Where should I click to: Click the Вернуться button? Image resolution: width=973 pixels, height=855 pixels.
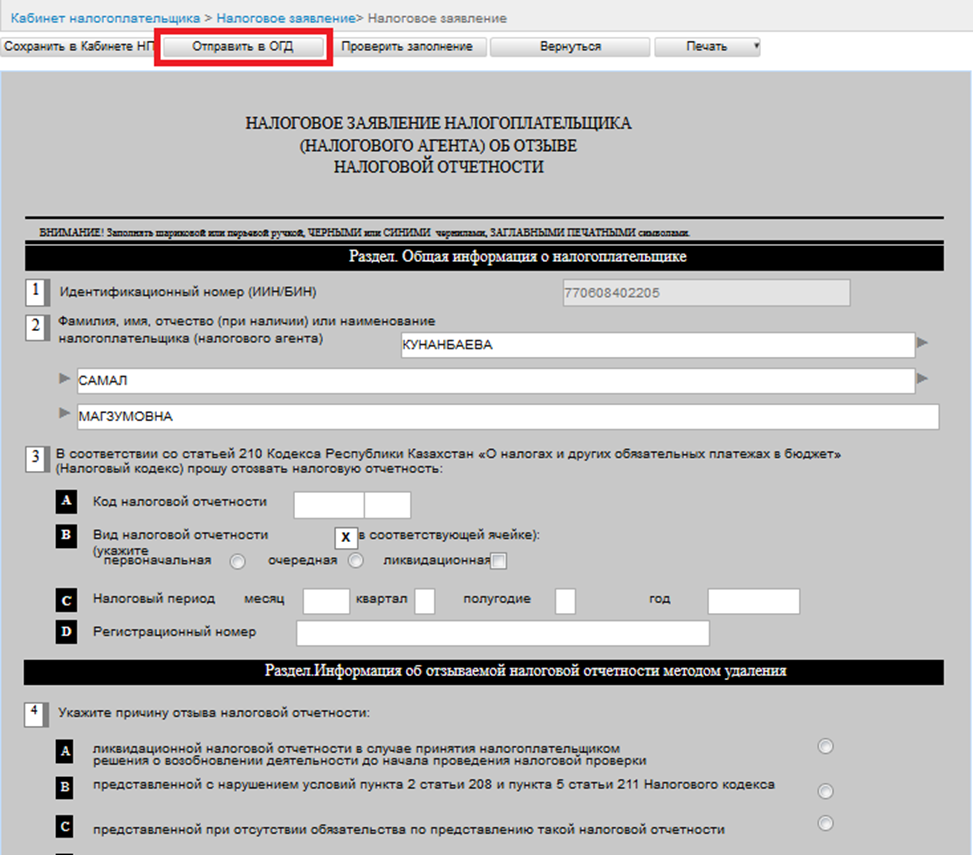point(570,47)
